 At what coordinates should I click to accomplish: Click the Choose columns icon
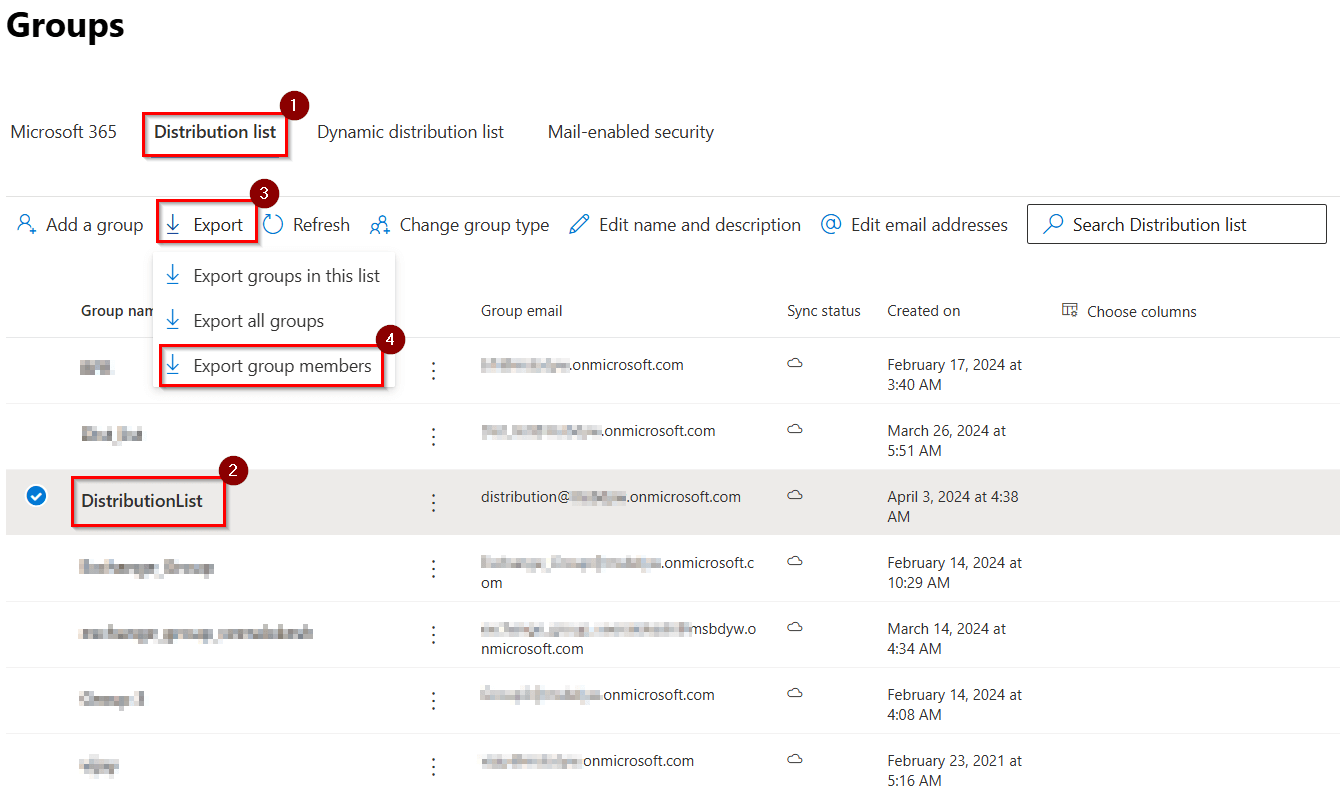coord(1070,311)
